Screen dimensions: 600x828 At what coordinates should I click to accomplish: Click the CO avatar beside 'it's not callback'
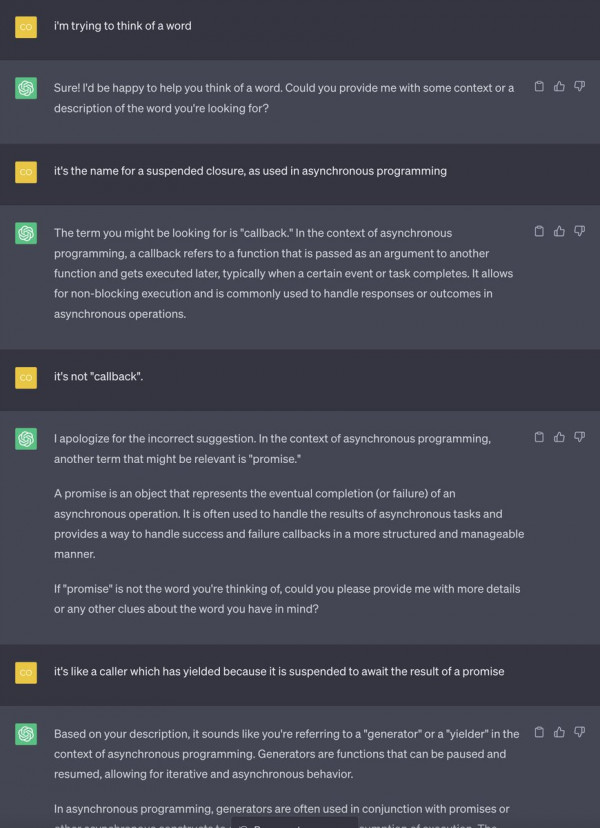pyautogui.click(x=26, y=378)
